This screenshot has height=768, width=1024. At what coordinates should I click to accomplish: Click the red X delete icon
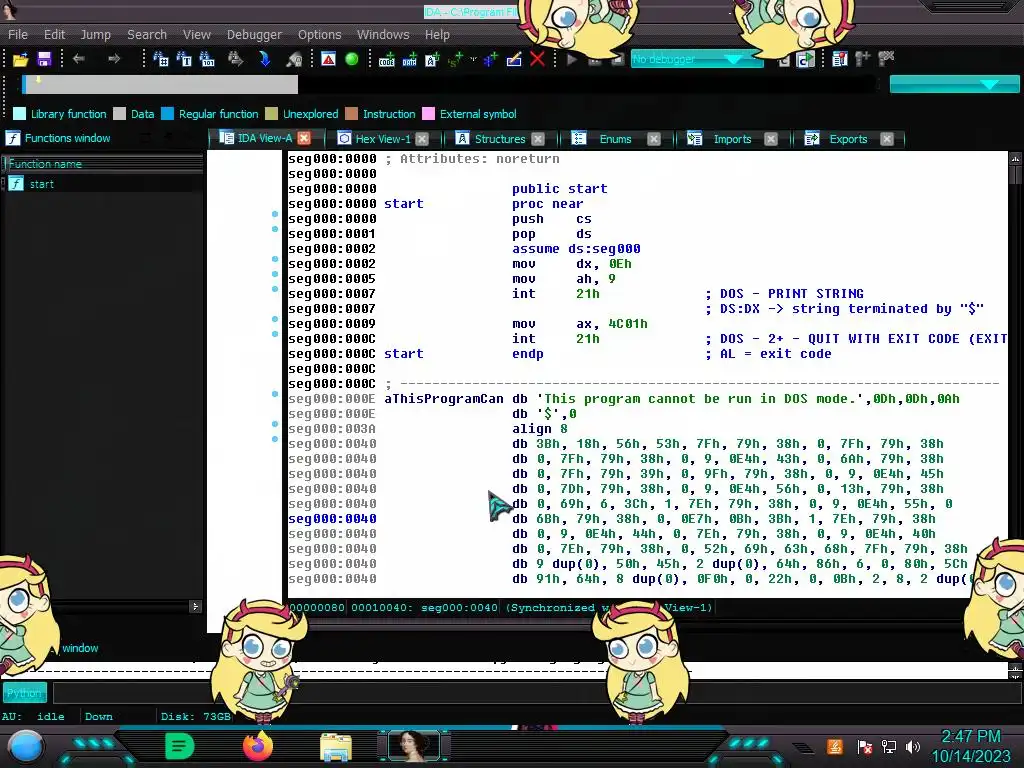click(x=537, y=59)
